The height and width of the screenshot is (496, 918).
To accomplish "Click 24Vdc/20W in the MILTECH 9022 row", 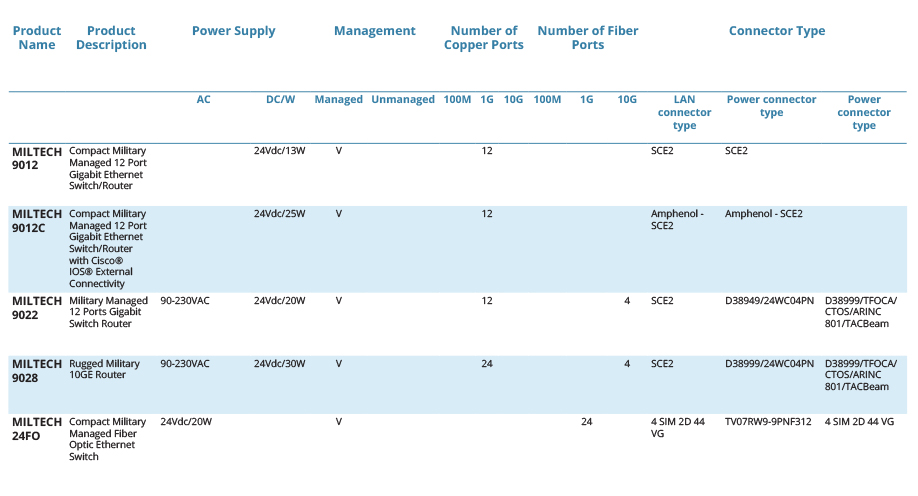I will 279,300.
